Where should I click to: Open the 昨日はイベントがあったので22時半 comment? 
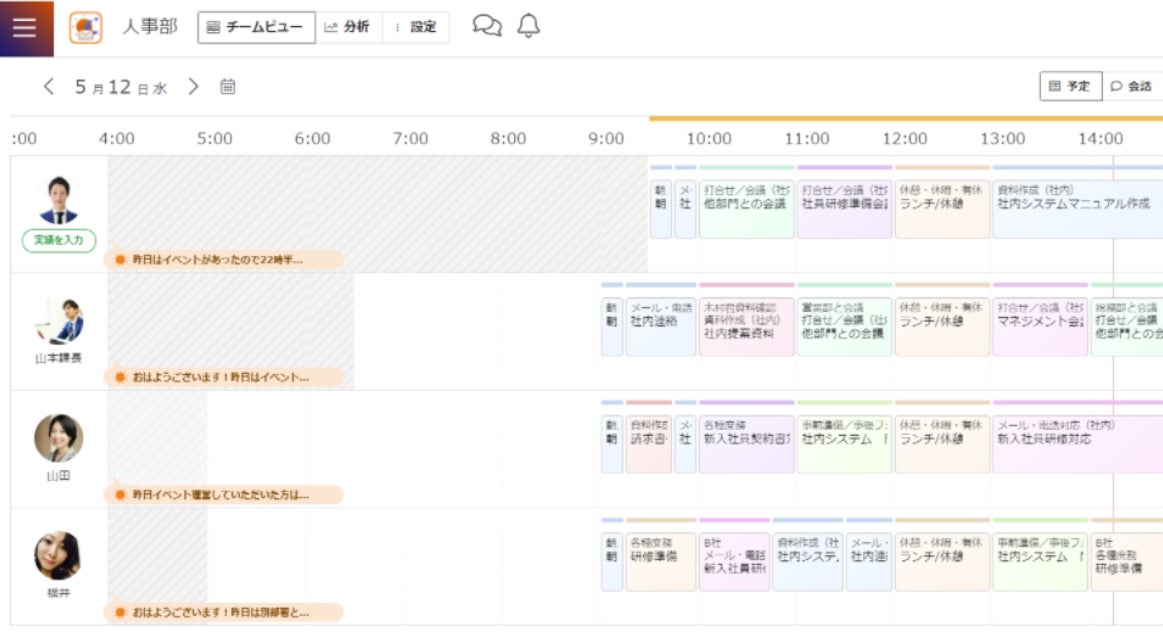pyautogui.click(x=224, y=259)
